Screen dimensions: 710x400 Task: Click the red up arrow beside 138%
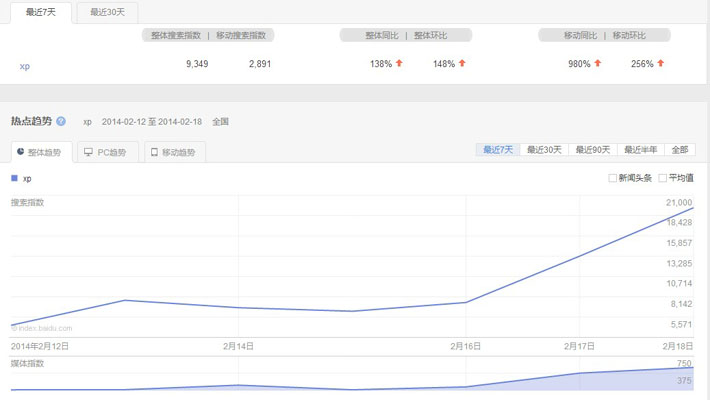pyautogui.click(x=400, y=64)
